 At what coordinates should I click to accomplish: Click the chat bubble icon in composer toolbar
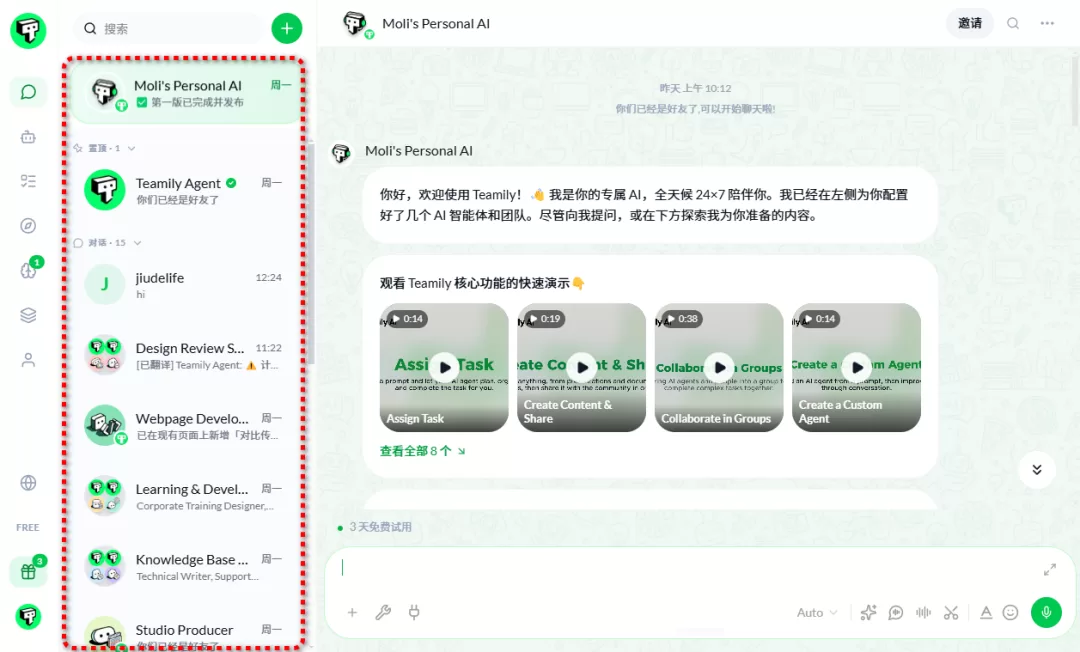895,612
